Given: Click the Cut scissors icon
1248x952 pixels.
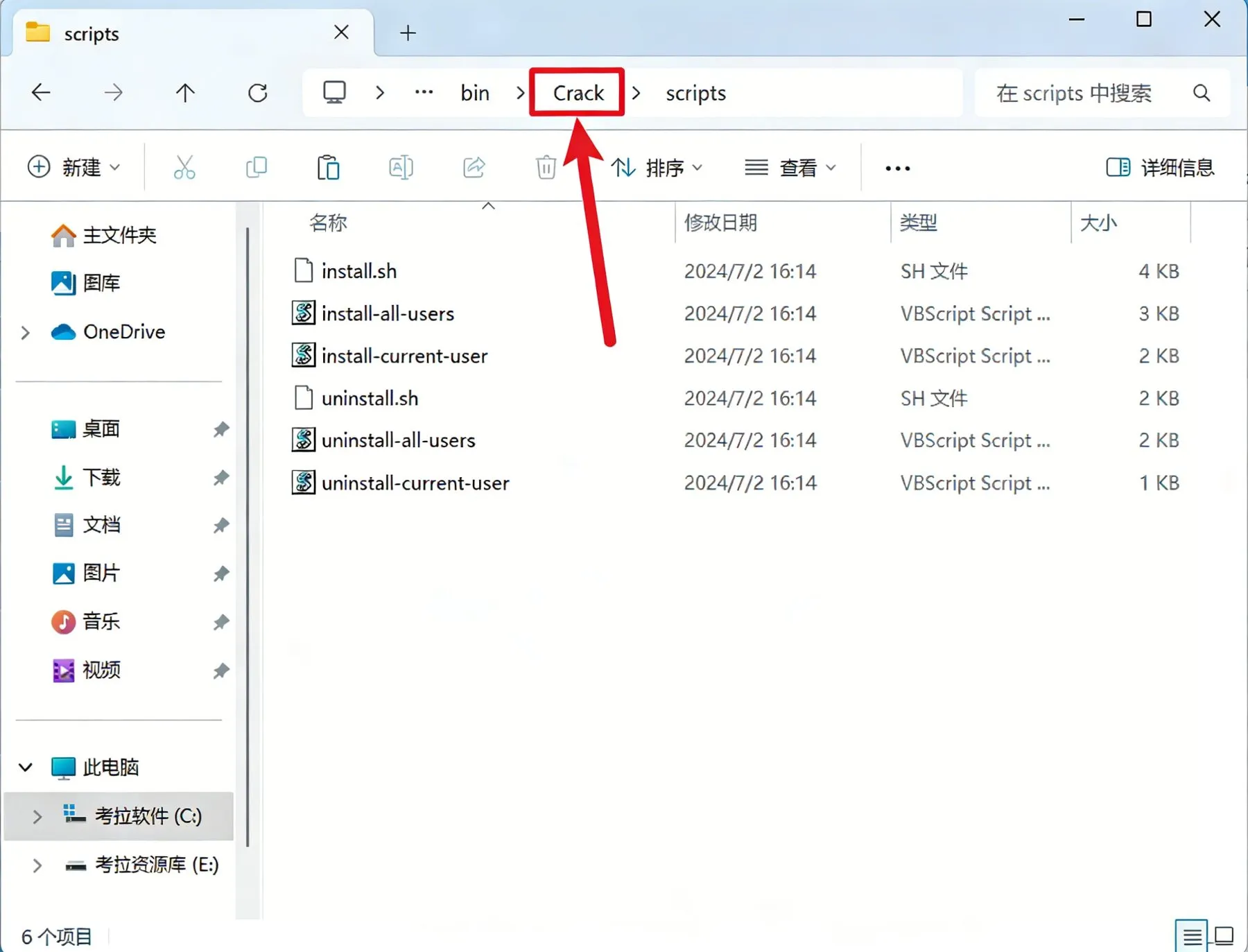Looking at the screenshot, I should pyautogui.click(x=184, y=167).
